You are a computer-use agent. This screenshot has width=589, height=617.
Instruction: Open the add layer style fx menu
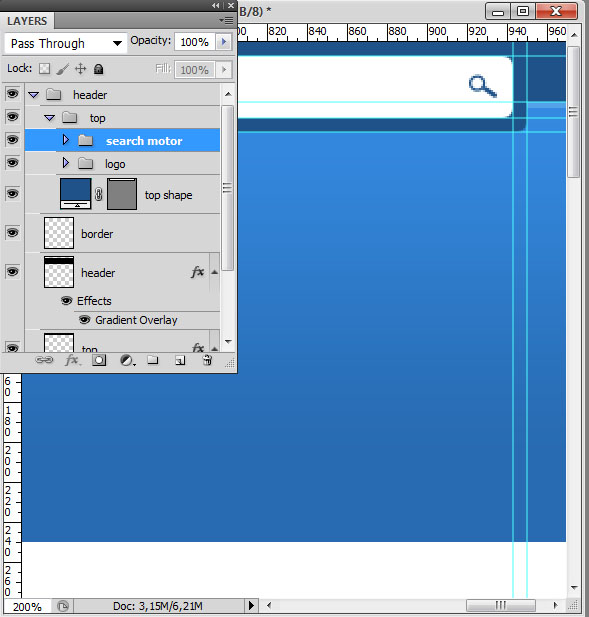coord(72,360)
